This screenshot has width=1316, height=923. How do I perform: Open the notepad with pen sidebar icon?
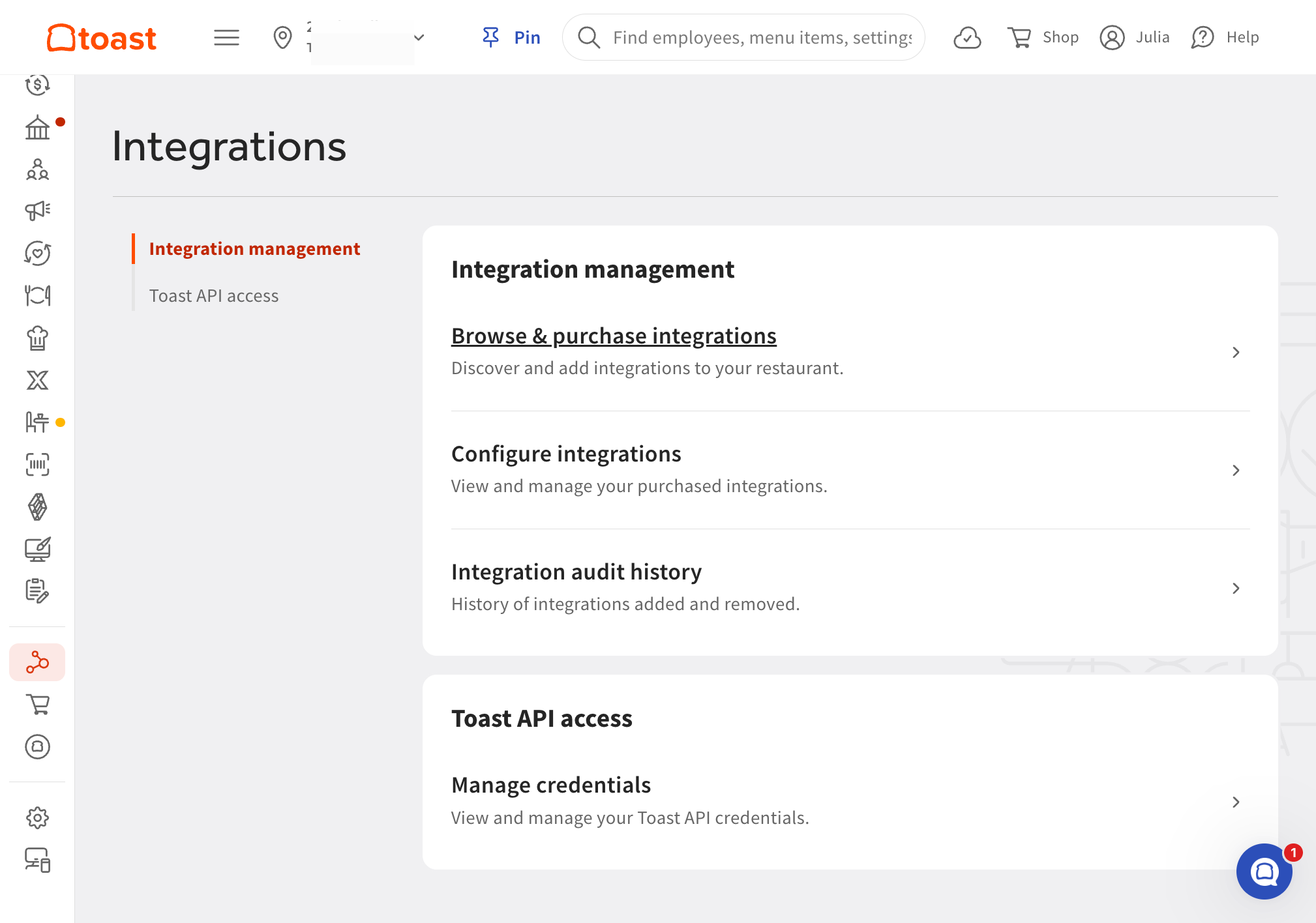click(x=37, y=591)
